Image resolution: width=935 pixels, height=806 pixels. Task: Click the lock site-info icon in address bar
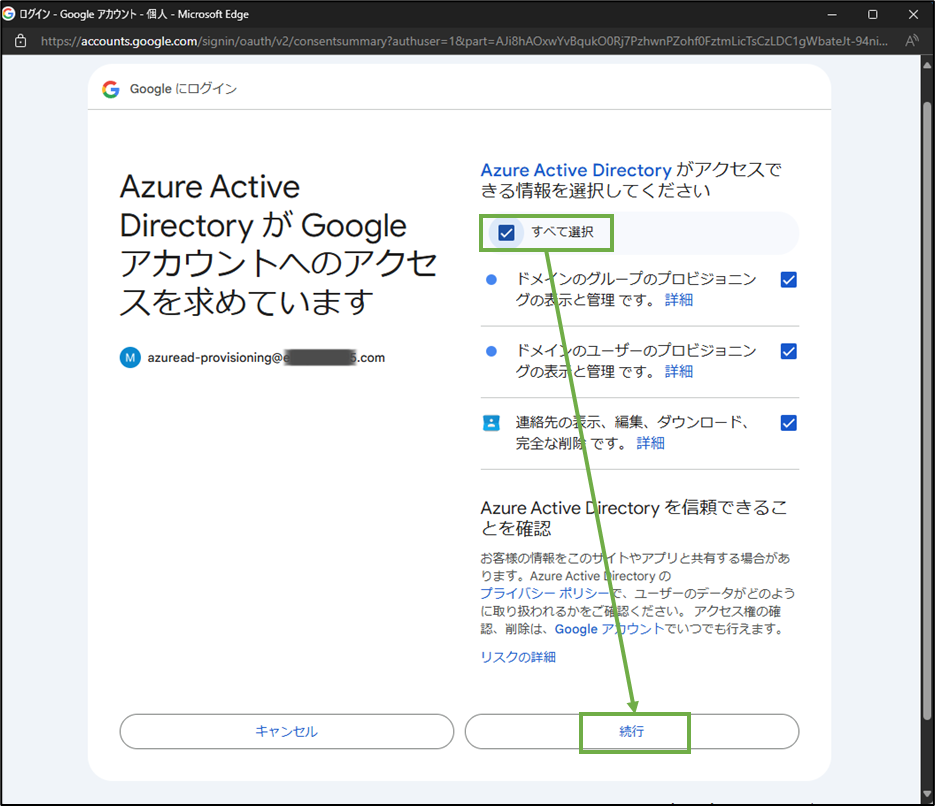(x=20, y=41)
